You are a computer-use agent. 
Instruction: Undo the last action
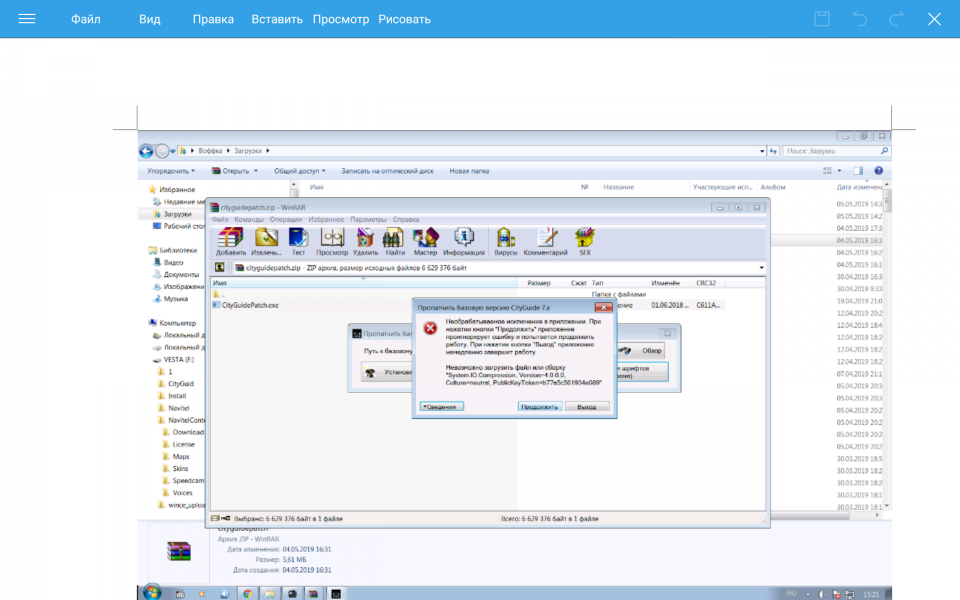point(859,19)
